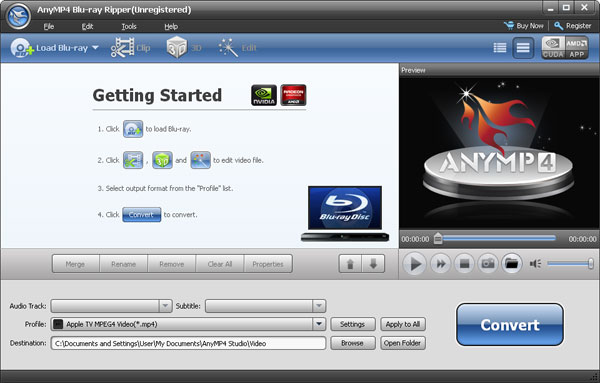
Task: Move item down with arrow button
Action: click(x=373, y=264)
